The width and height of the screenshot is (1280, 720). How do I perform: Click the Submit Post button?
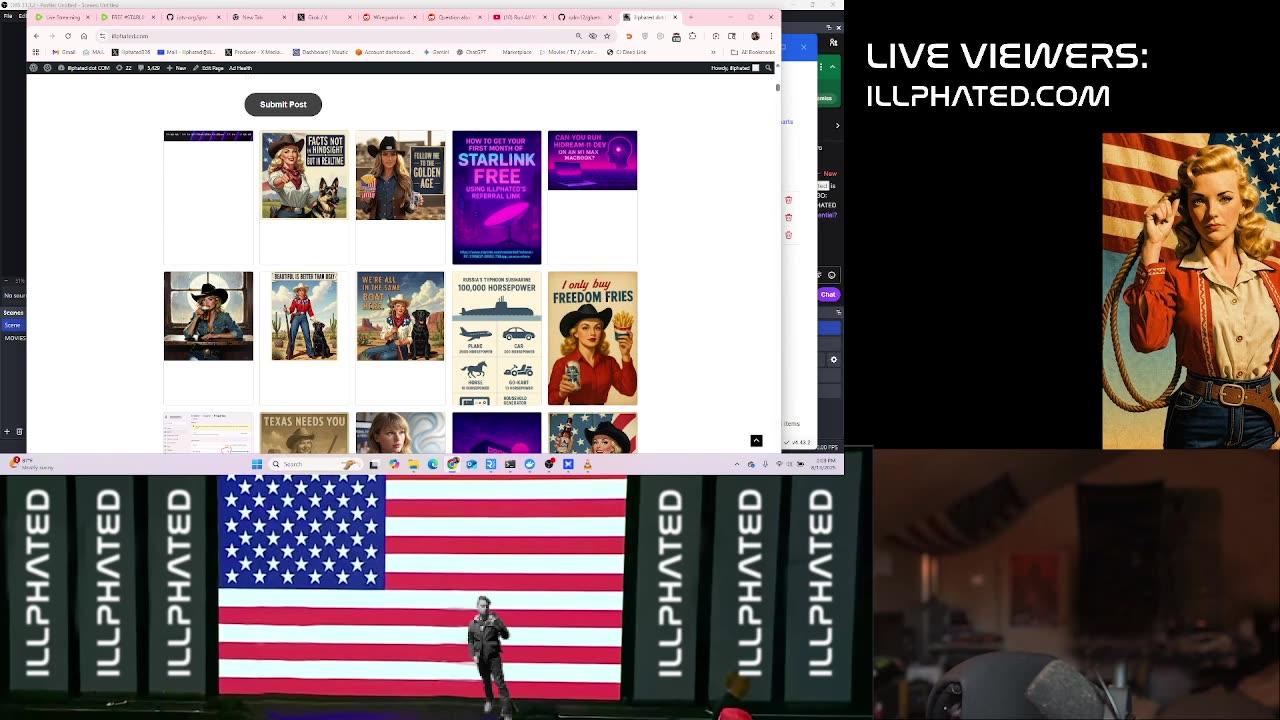click(283, 104)
